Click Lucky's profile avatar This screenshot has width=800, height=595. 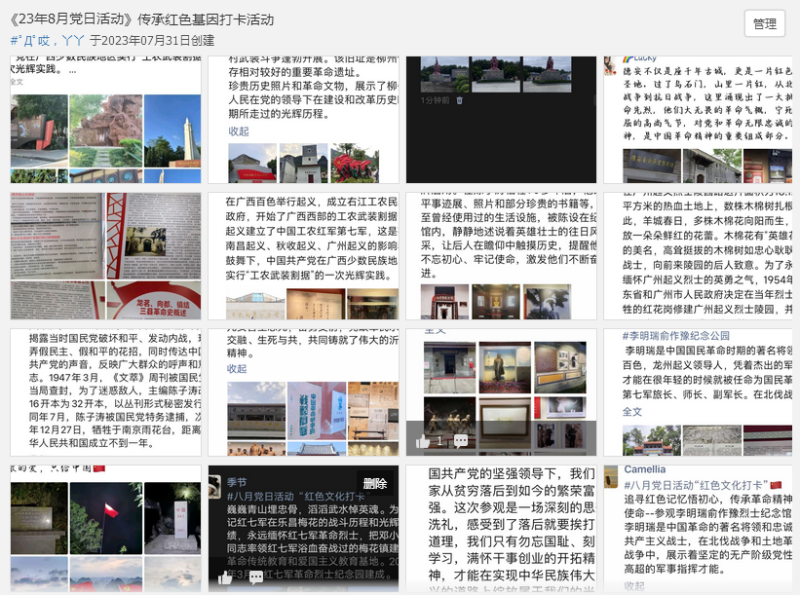[x=610, y=65]
